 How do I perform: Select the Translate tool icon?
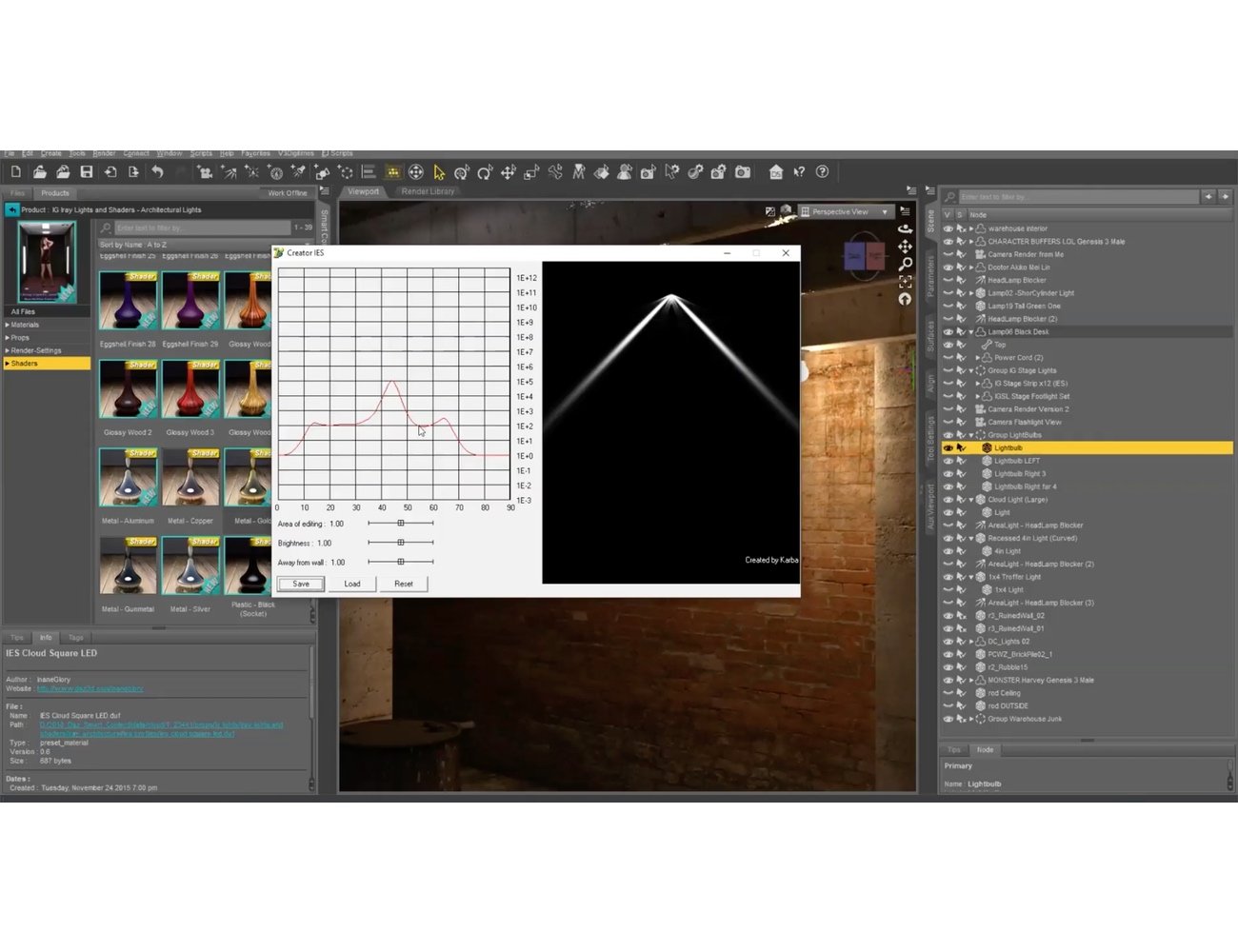click(509, 172)
